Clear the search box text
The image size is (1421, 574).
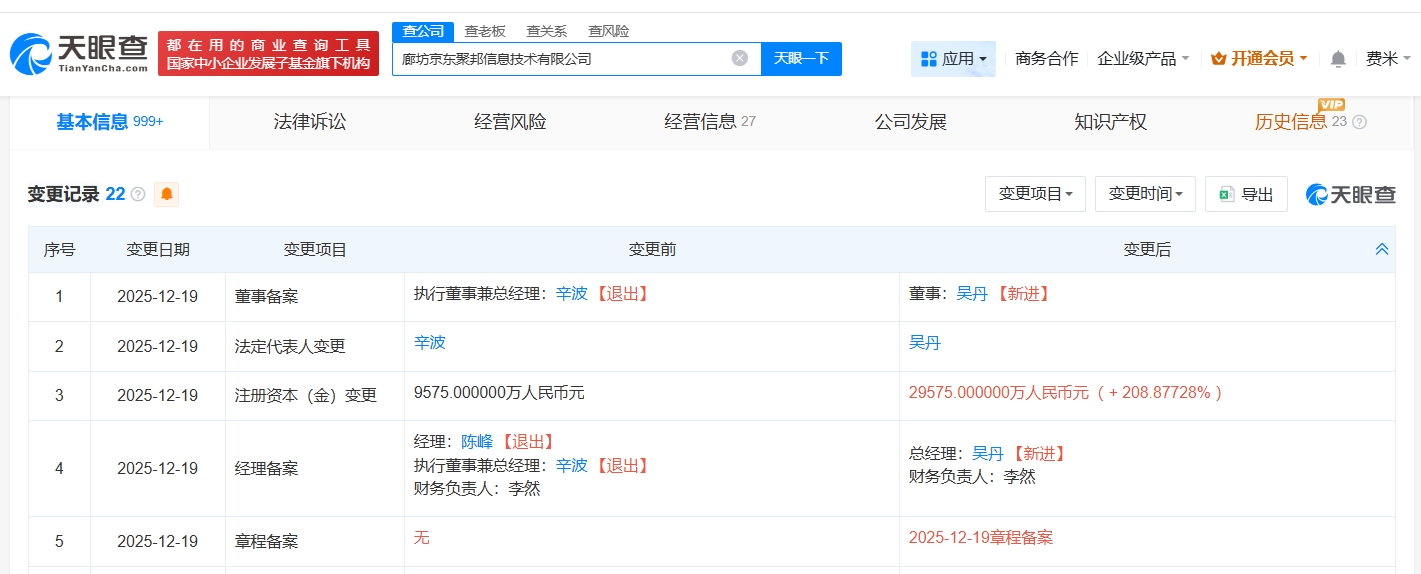pyautogui.click(x=739, y=58)
